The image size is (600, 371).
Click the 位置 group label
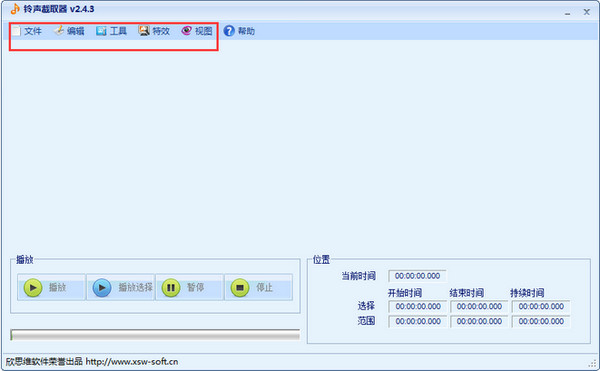tap(321, 260)
